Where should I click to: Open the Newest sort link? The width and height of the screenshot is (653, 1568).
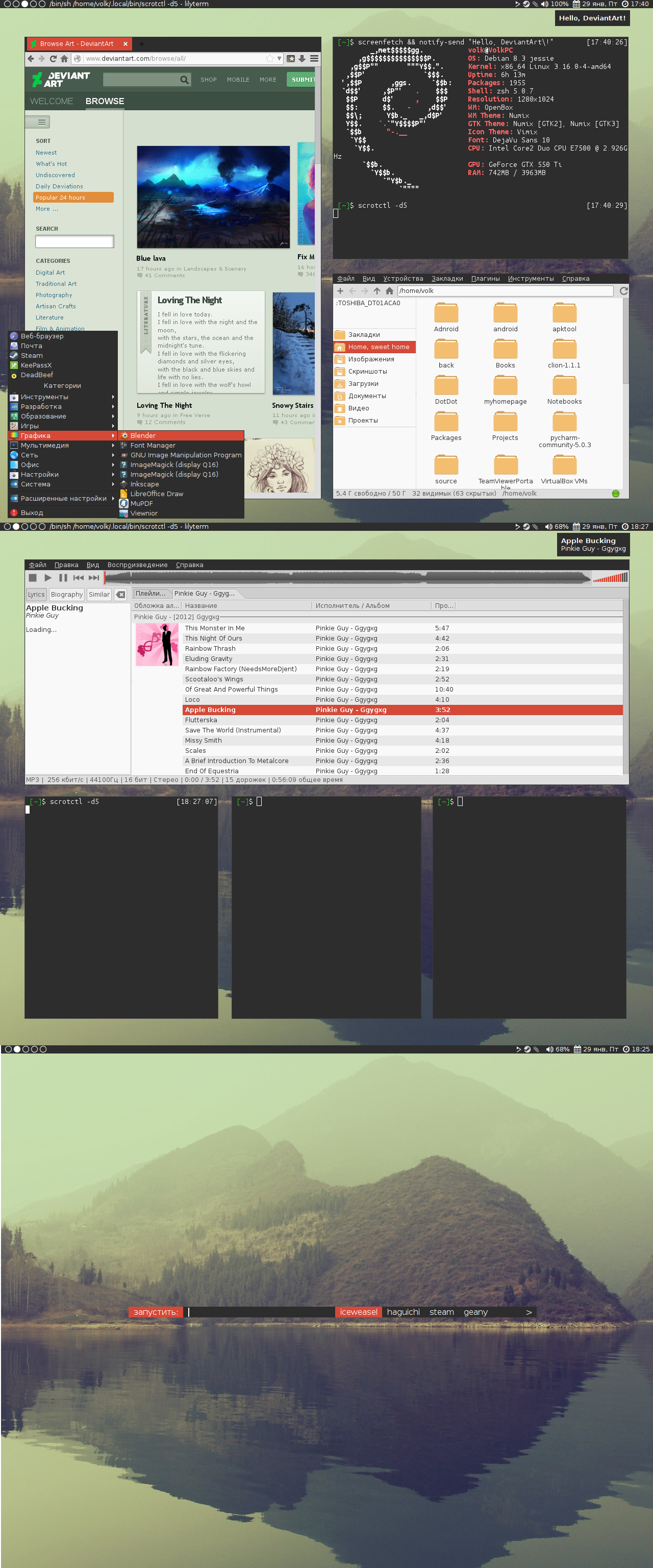(x=46, y=153)
